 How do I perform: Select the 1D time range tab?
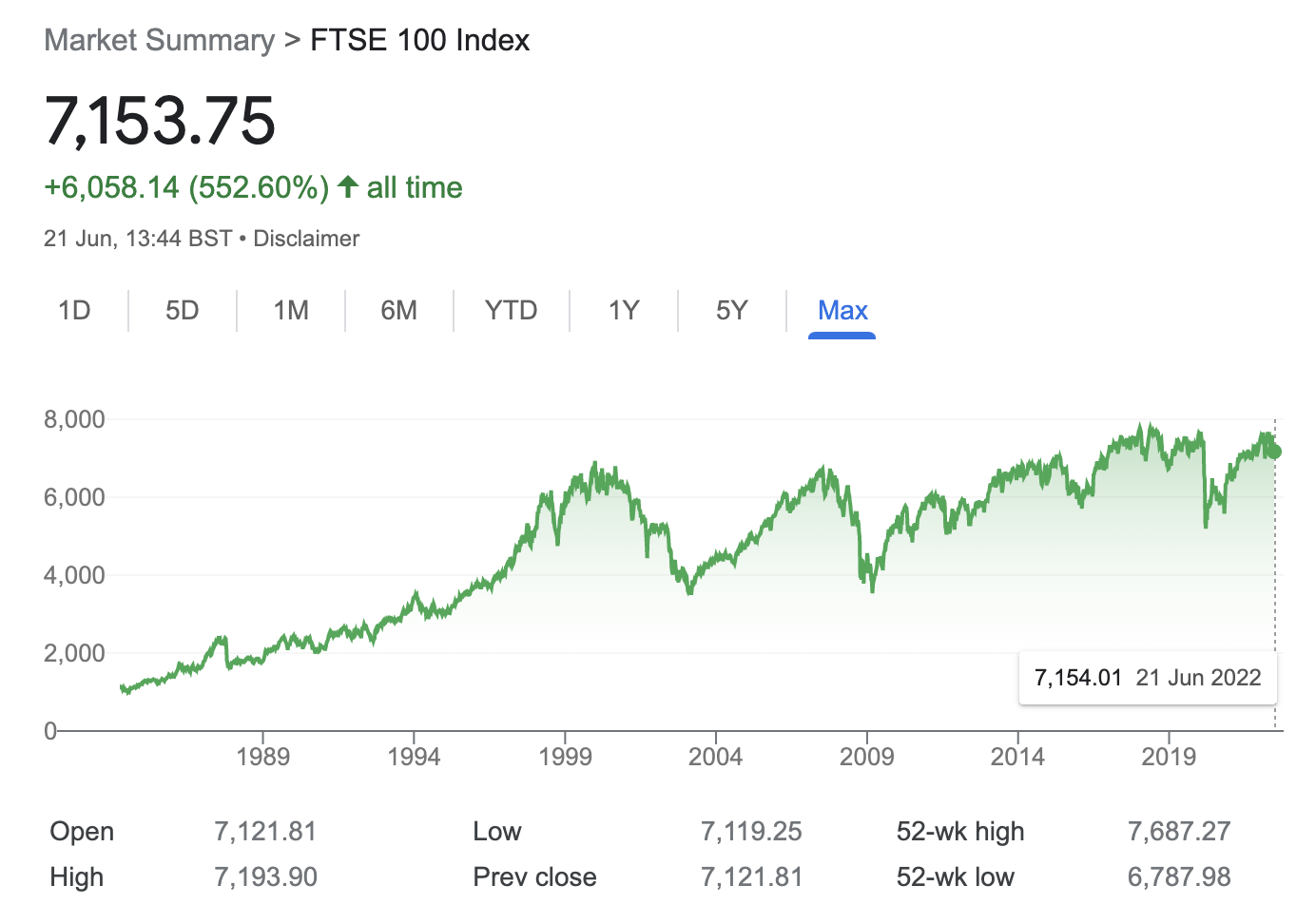click(74, 311)
